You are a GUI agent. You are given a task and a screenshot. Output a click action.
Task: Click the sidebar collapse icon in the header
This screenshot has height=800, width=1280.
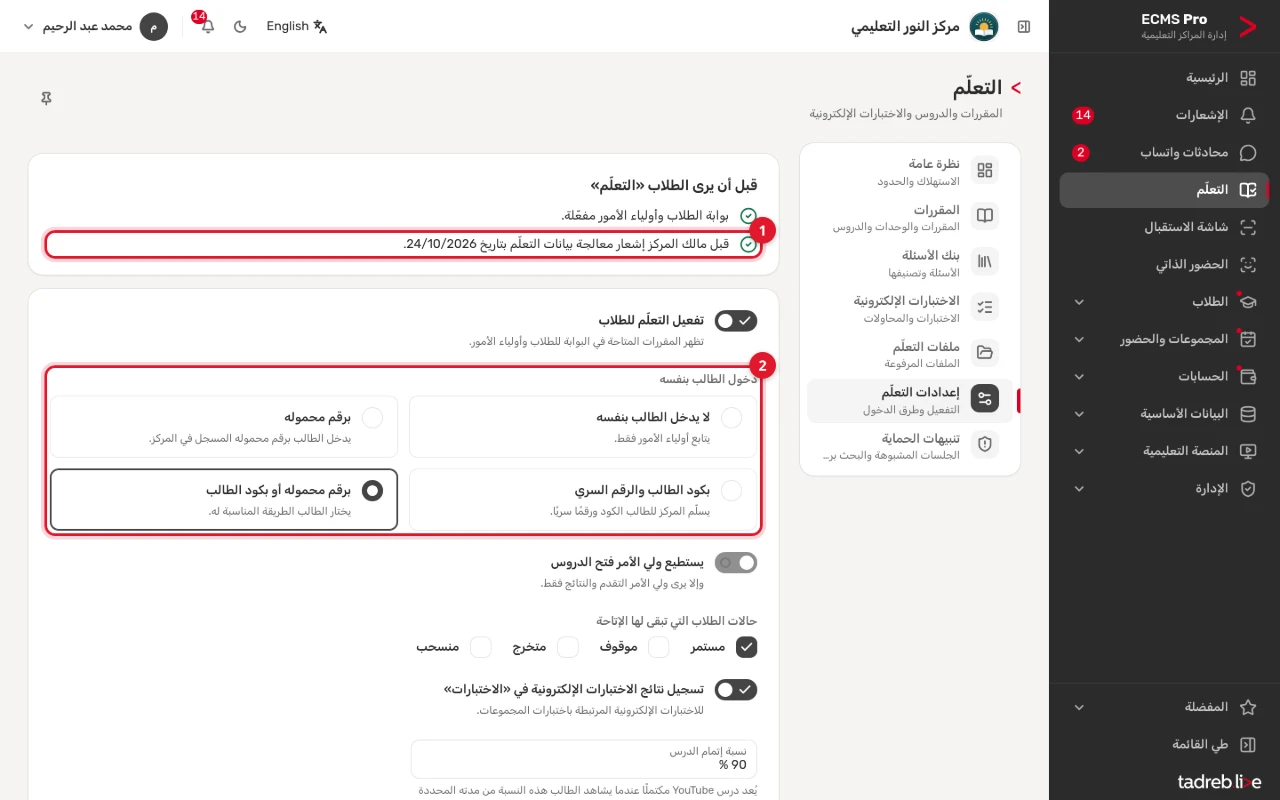1024,26
